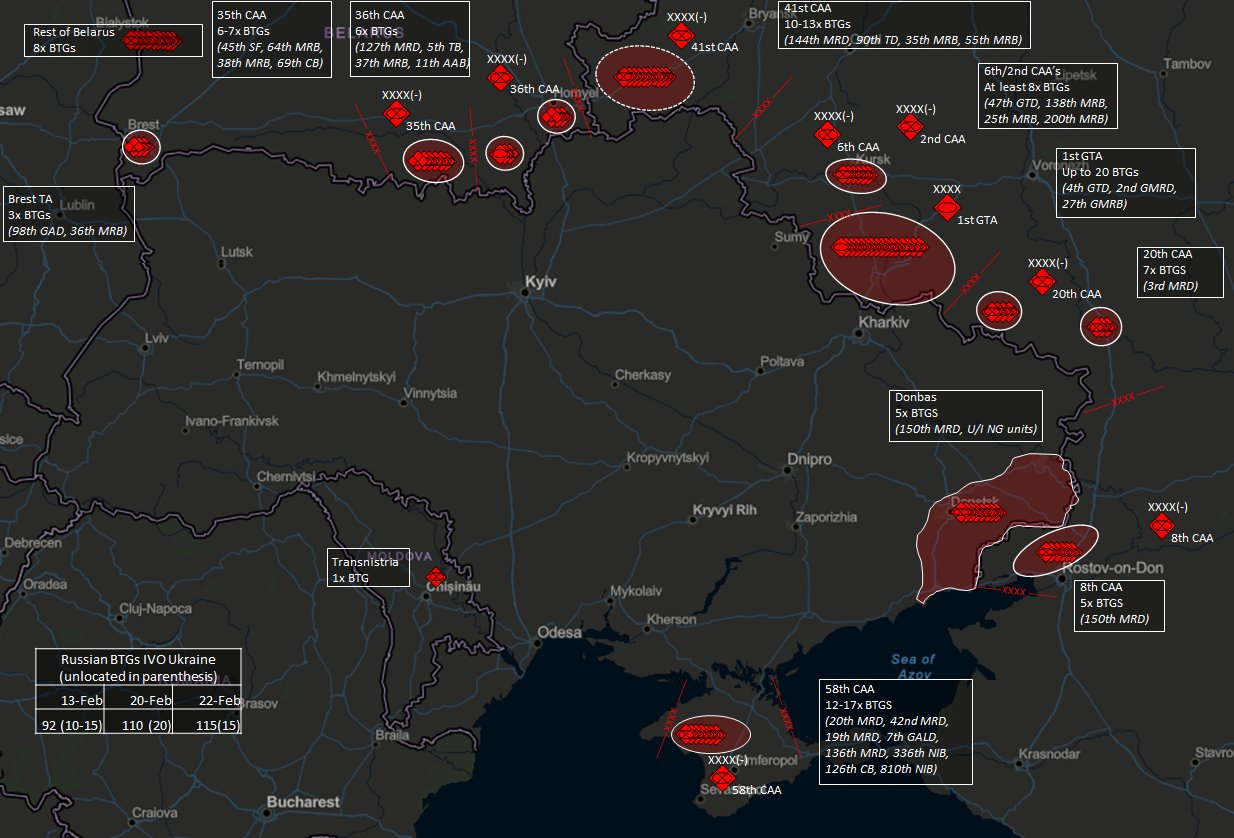1234x838 pixels.
Task: Click the Brest TA 3x BTGs label box
Action: pyautogui.click(x=68, y=214)
